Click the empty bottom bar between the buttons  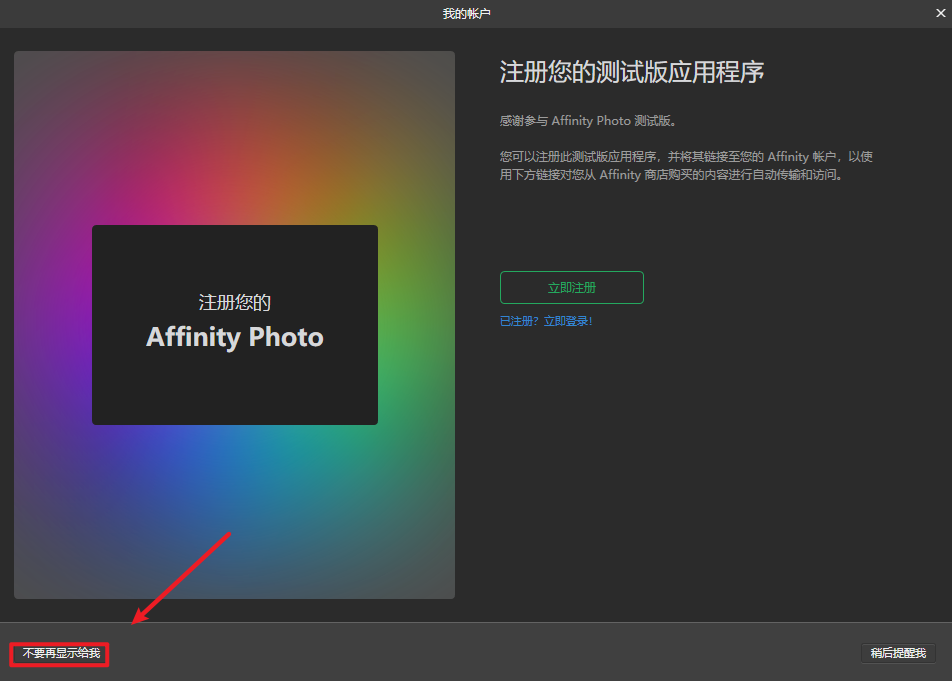tap(480, 653)
